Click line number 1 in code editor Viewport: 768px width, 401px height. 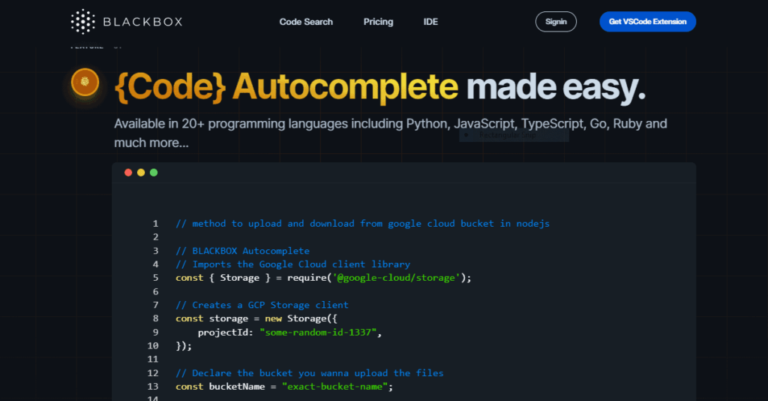tap(155, 224)
